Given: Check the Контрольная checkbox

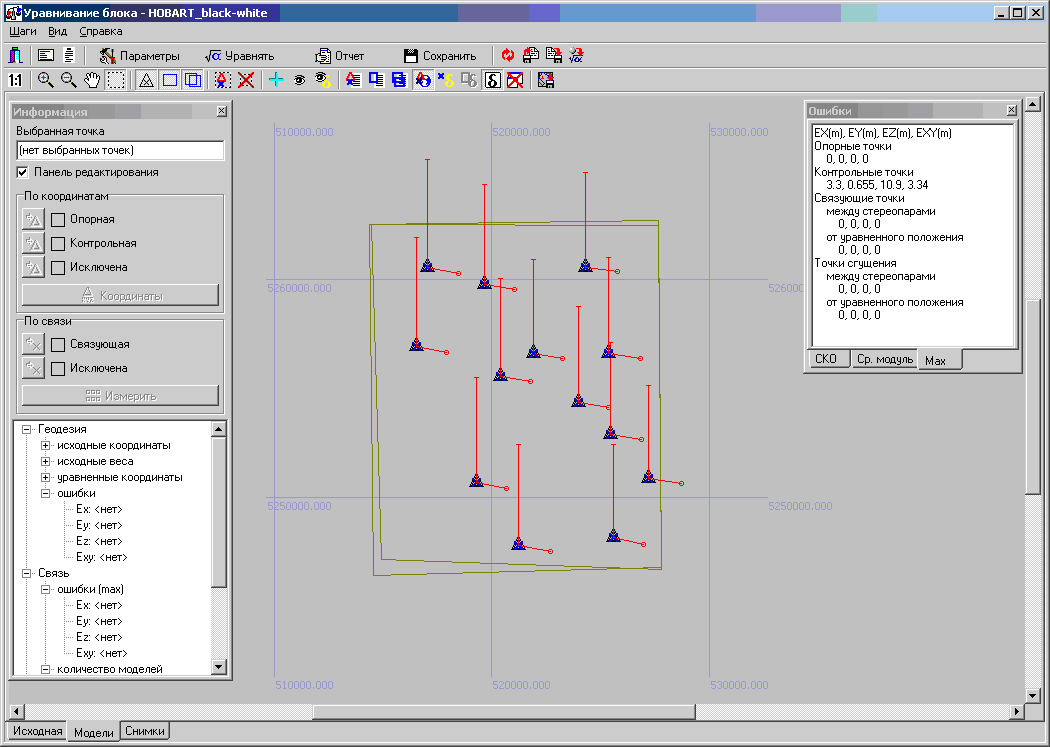Looking at the screenshot, I should (x=58, y=243).
